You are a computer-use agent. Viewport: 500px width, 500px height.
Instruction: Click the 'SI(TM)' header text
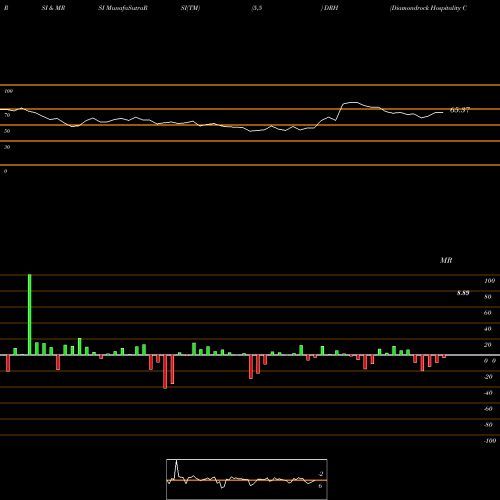(x=190, y=8)
